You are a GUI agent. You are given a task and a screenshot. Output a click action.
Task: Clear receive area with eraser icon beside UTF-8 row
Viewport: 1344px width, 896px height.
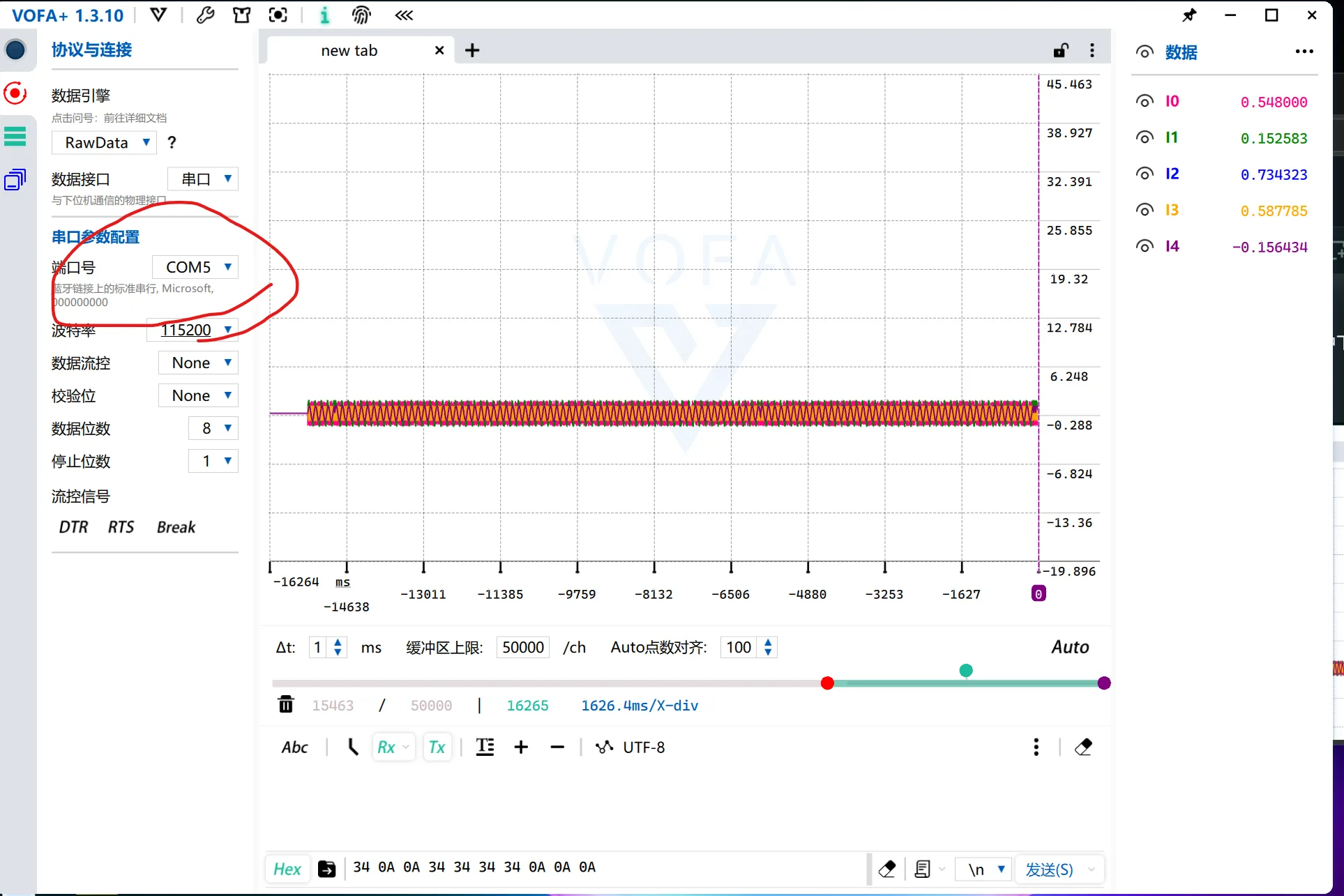(1083, 747)
